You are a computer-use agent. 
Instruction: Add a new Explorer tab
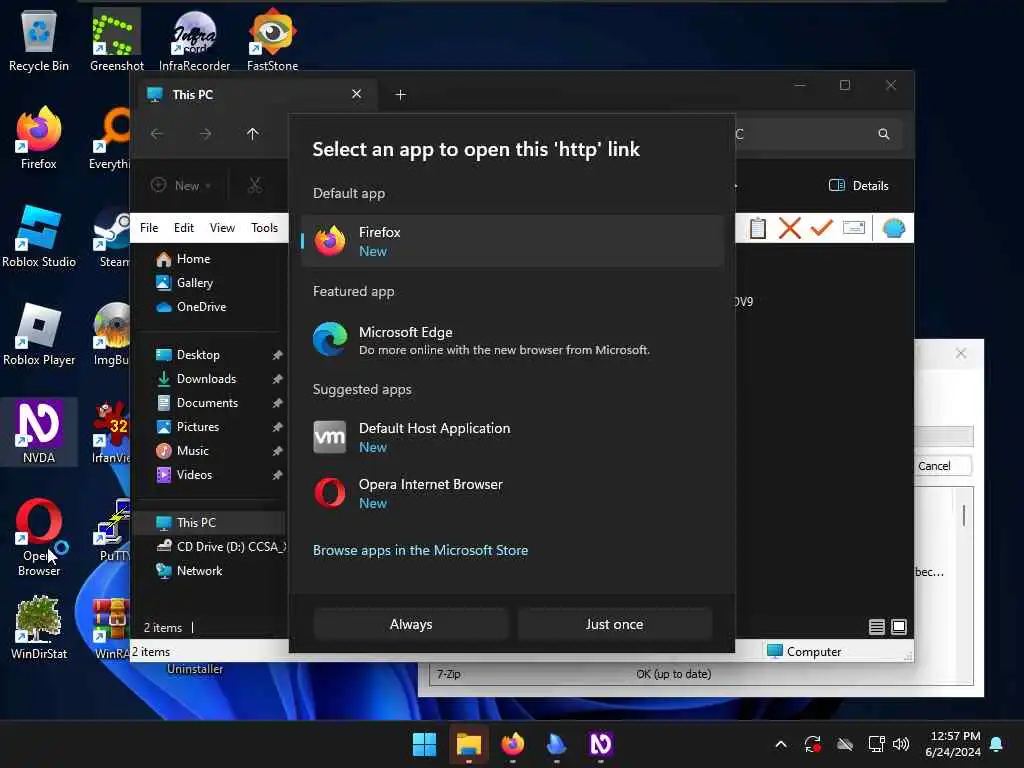[x=400, y=95]
